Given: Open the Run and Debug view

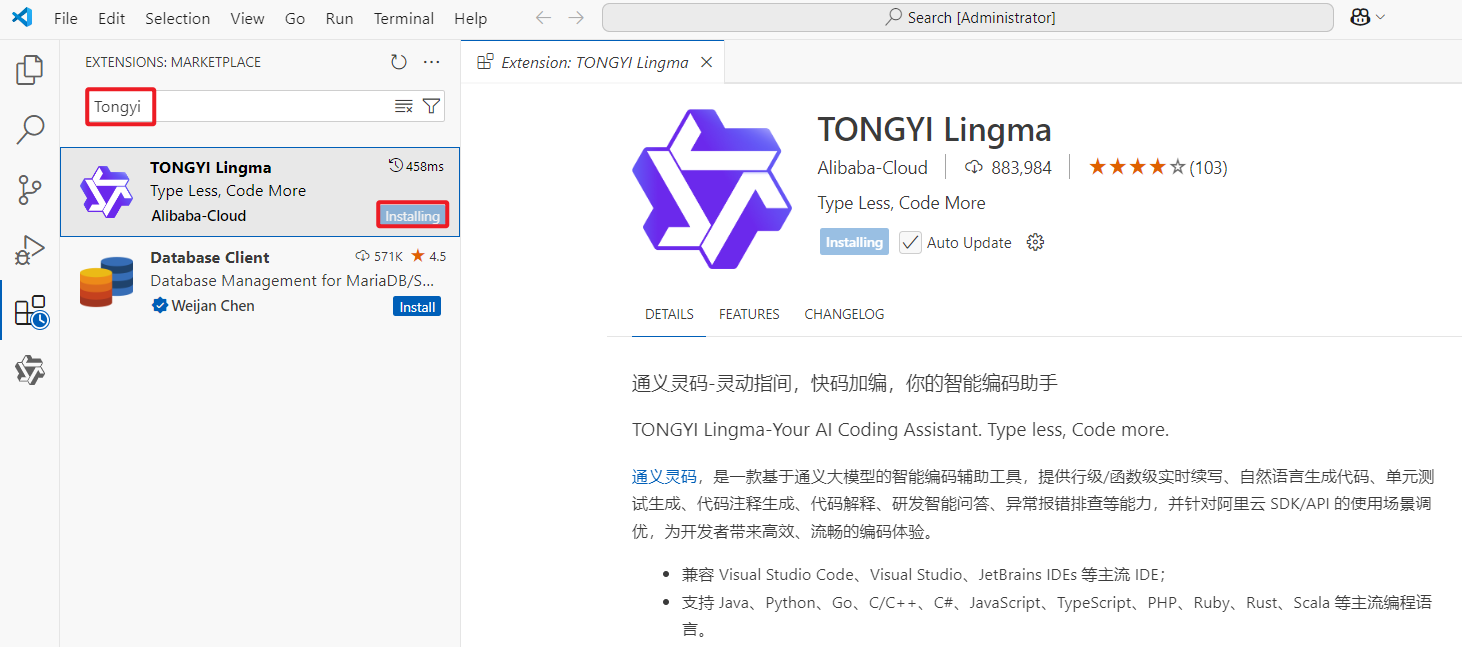Looking at the screenshot, I should click(30, 250).
